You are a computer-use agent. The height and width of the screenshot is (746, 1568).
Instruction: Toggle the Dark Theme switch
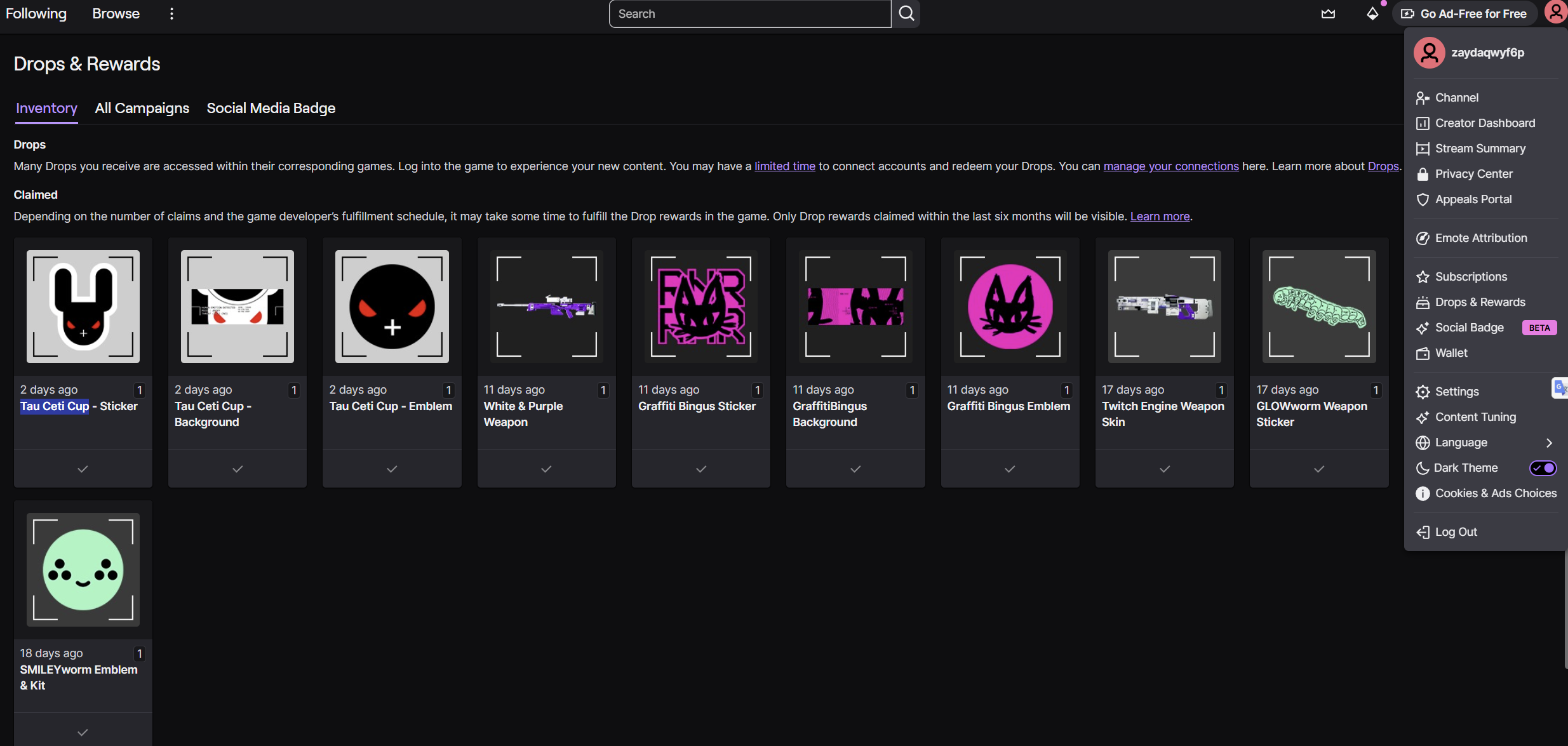pyautogui.click(x=1542, y=468)
